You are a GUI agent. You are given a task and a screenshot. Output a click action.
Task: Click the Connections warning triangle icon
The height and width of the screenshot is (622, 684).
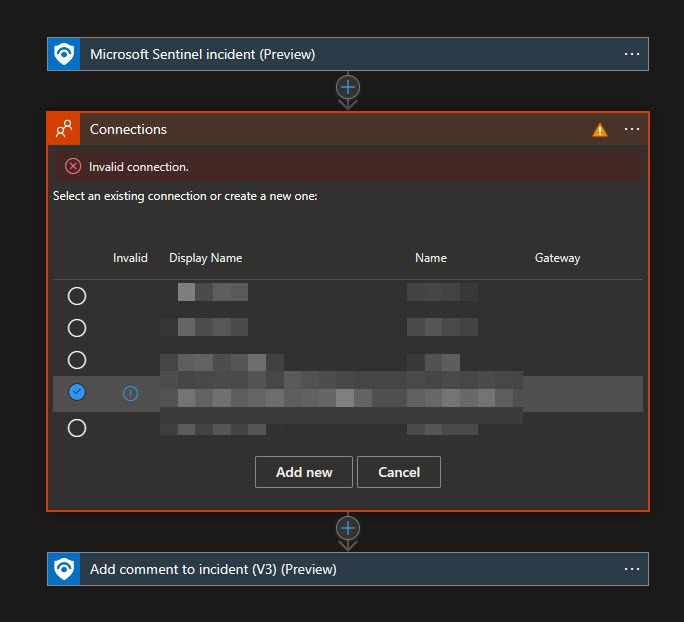click(x=600, y=130)
